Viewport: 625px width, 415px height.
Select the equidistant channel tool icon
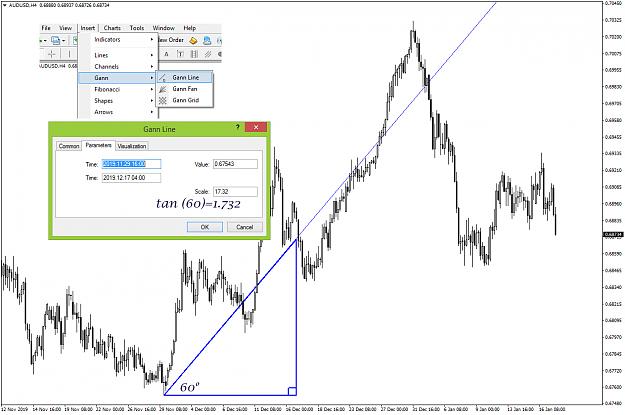[x=207, y=54]
